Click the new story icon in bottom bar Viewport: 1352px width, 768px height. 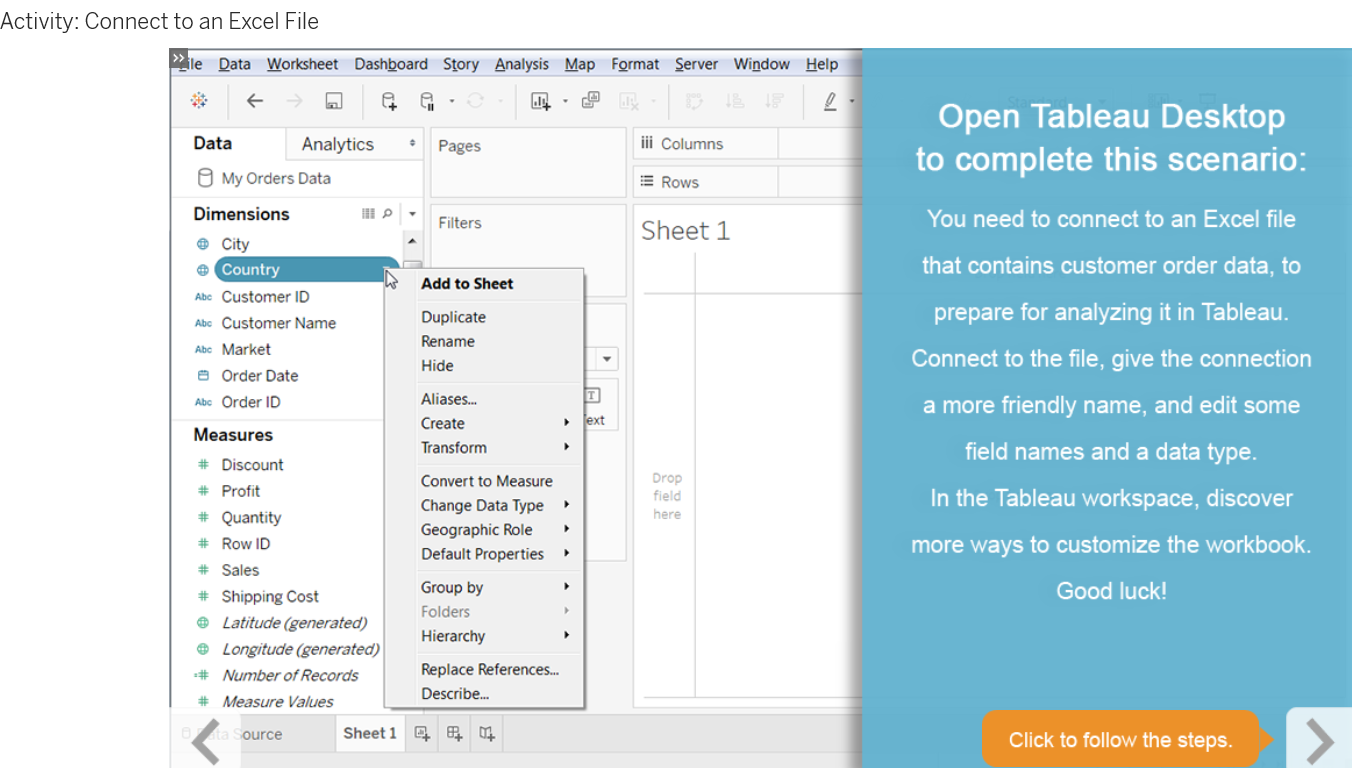pos(486,734)
